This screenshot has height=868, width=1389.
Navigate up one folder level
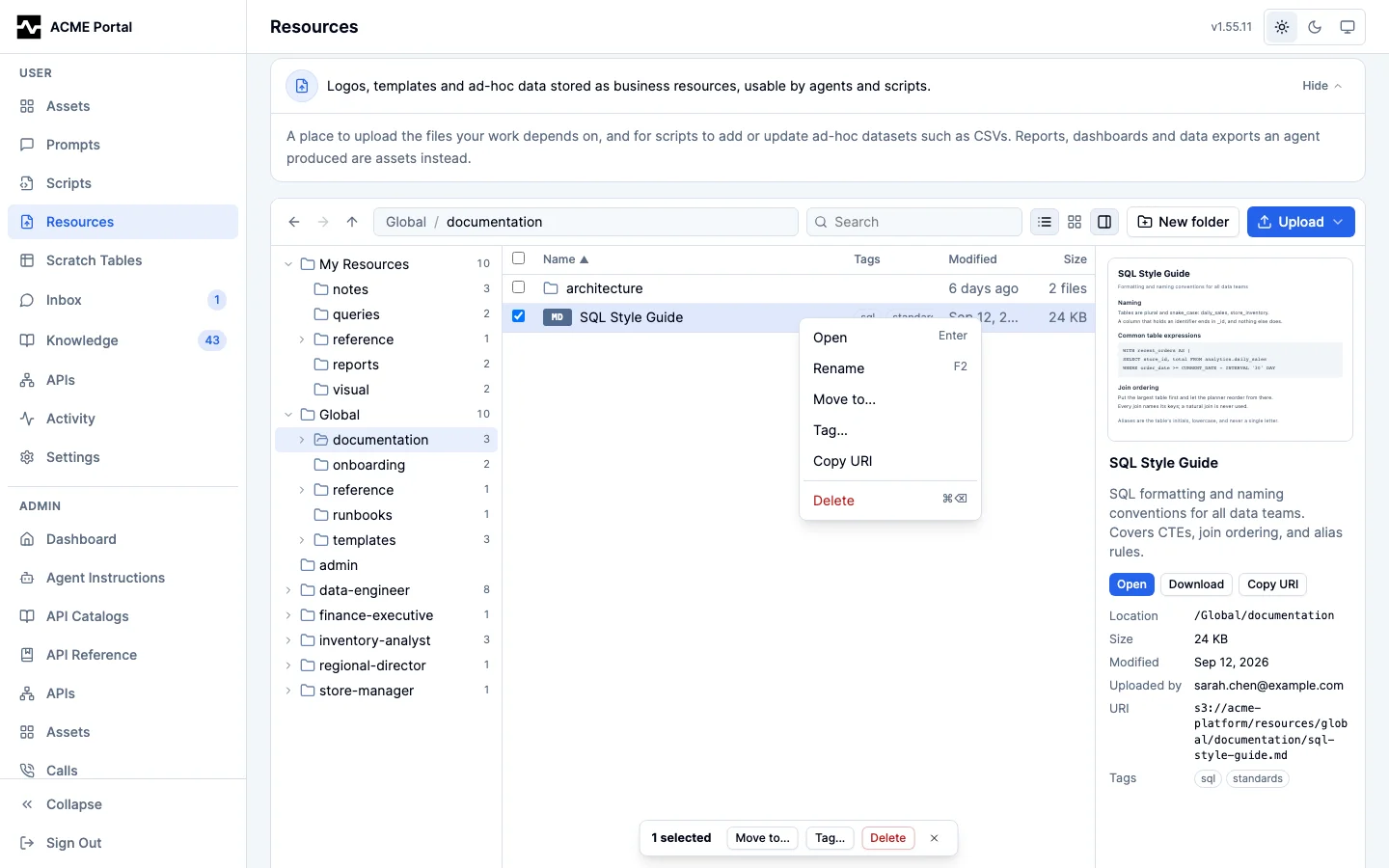click(352, 222)
